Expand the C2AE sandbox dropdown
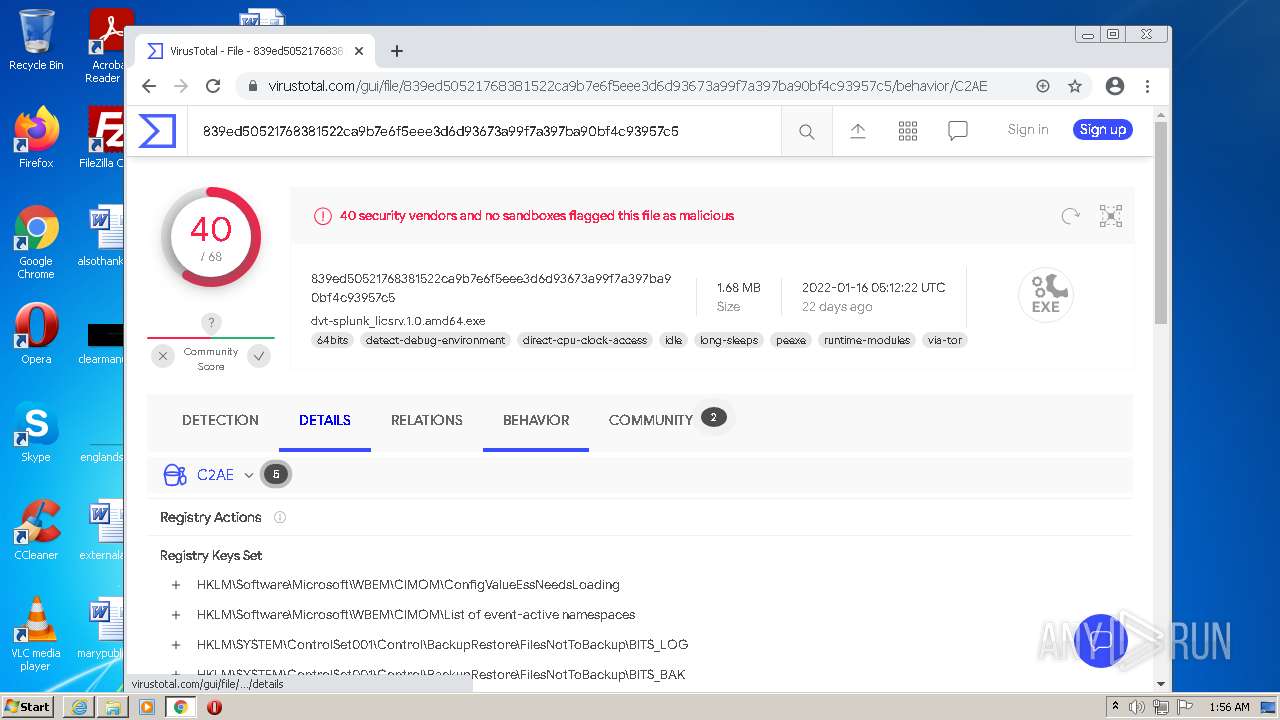The width and height of the screenshot is (1280, 720). click(x=249, y=475)
